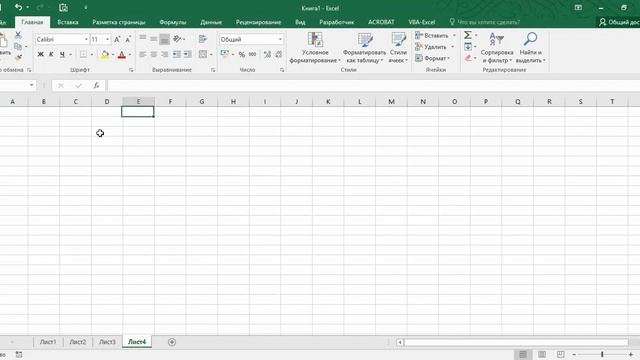The image size is (640, 360).
Task: Open the Рецензирование tab
Action: click(258, 22)
